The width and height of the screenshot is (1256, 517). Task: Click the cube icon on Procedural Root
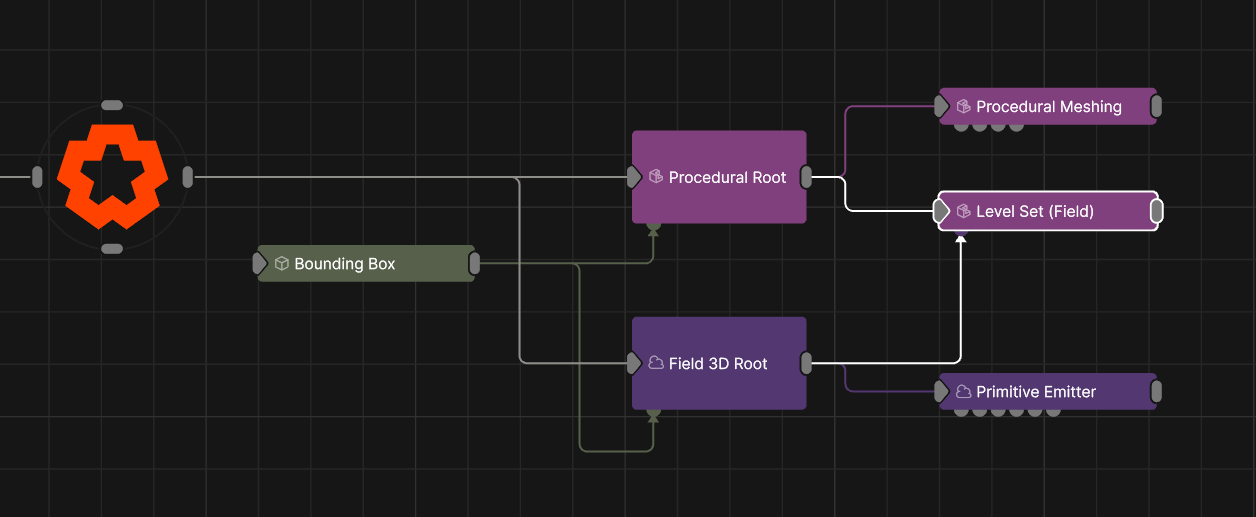click(656, 177)
